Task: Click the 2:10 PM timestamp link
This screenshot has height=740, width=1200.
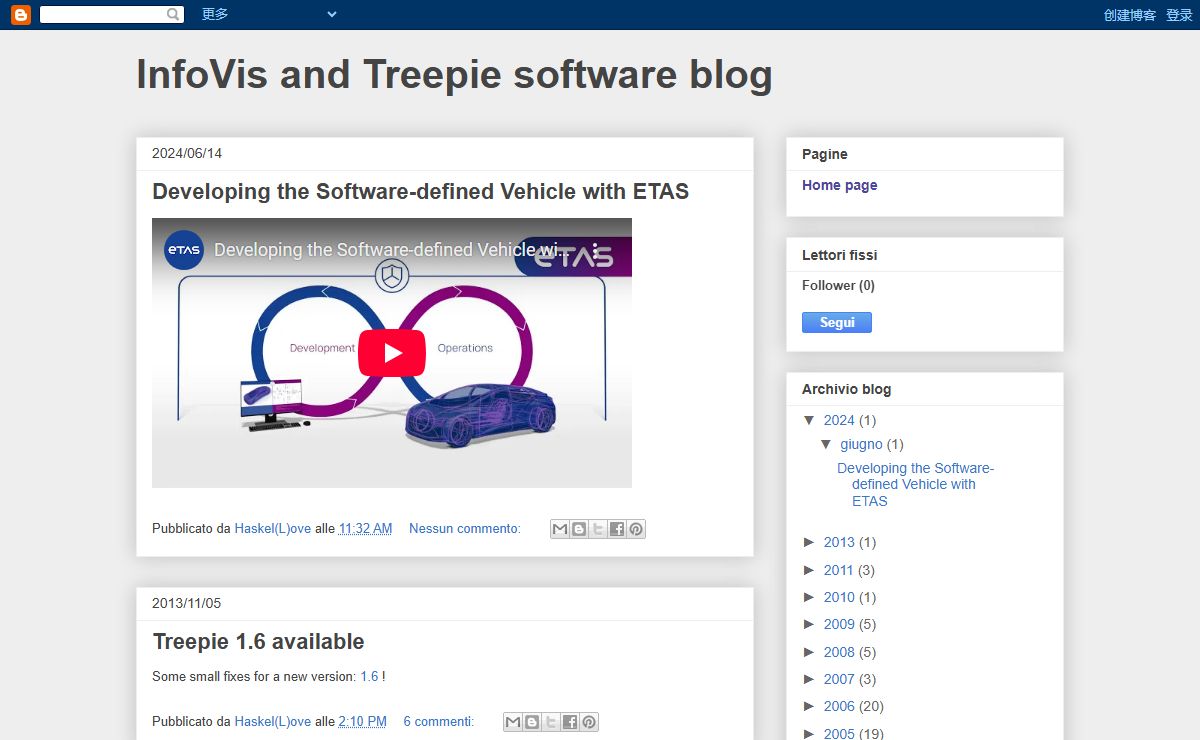Action: [x=362, y=722]
